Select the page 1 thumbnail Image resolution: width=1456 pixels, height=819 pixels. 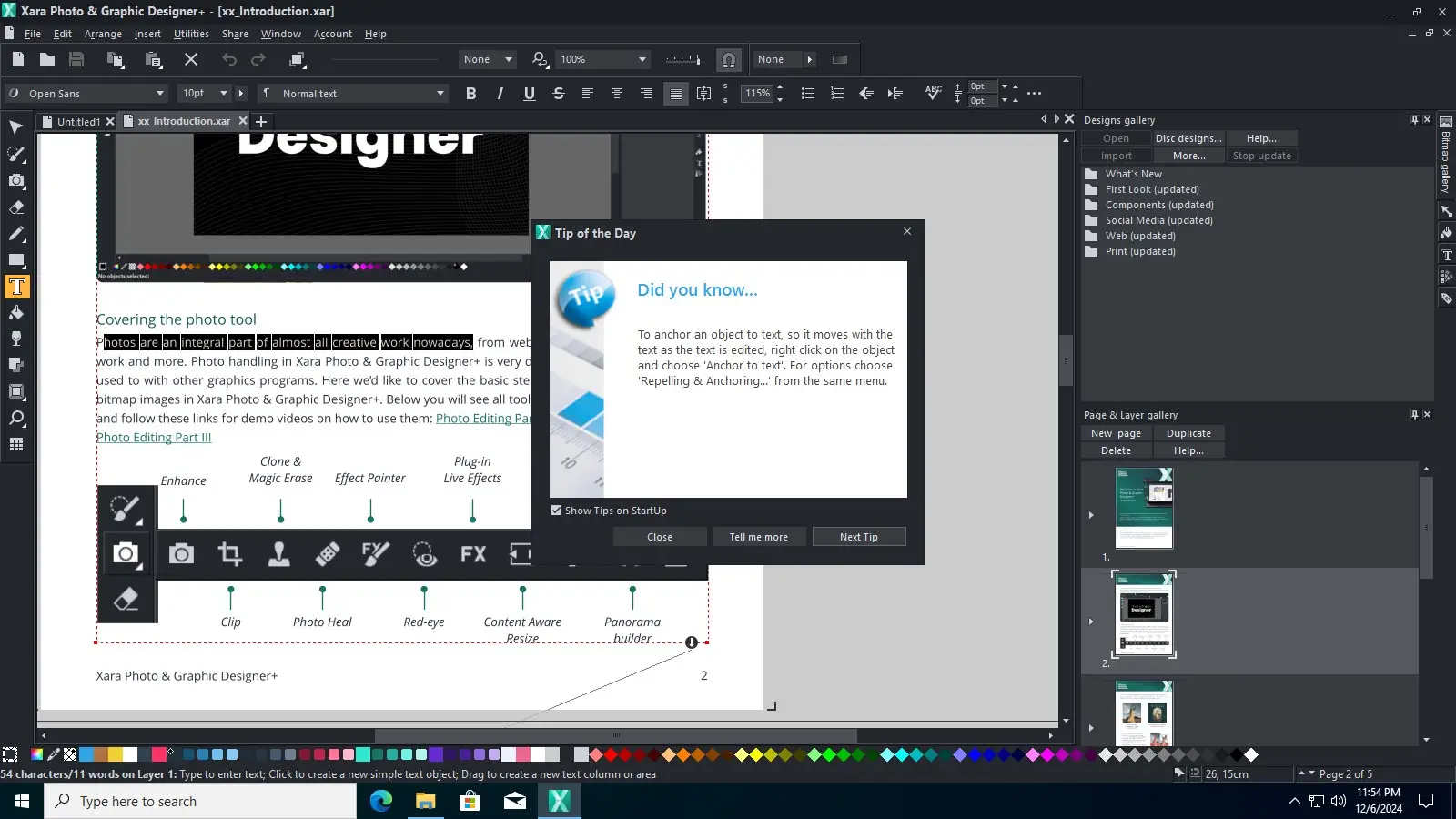pos(1144,508)
